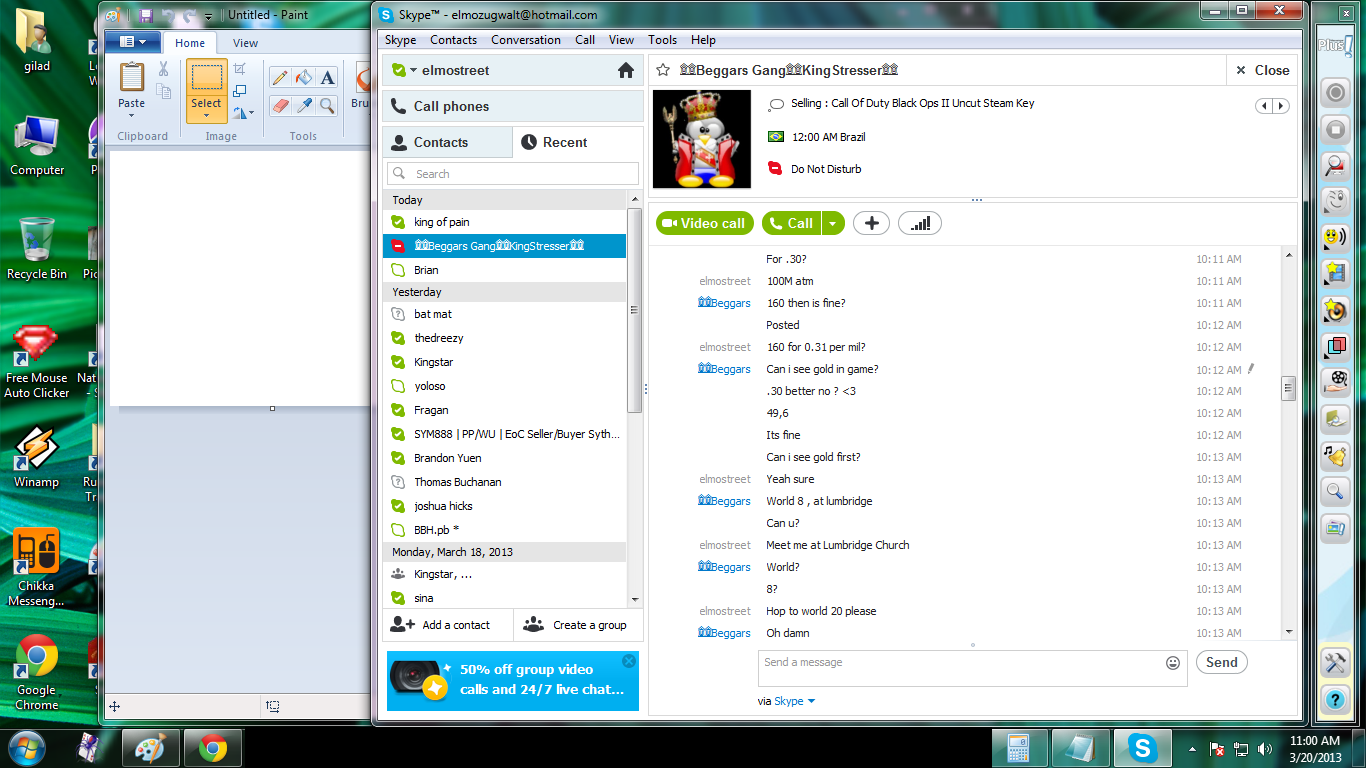Switch to the View tab in Paint

click(x=245, y=43)
